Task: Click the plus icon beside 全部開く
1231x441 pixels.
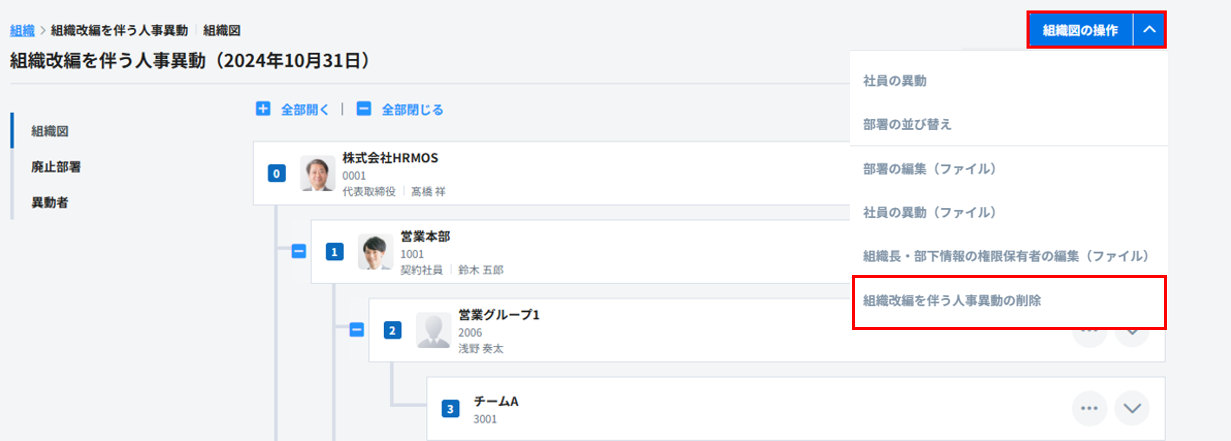Action: coord(263,109)
